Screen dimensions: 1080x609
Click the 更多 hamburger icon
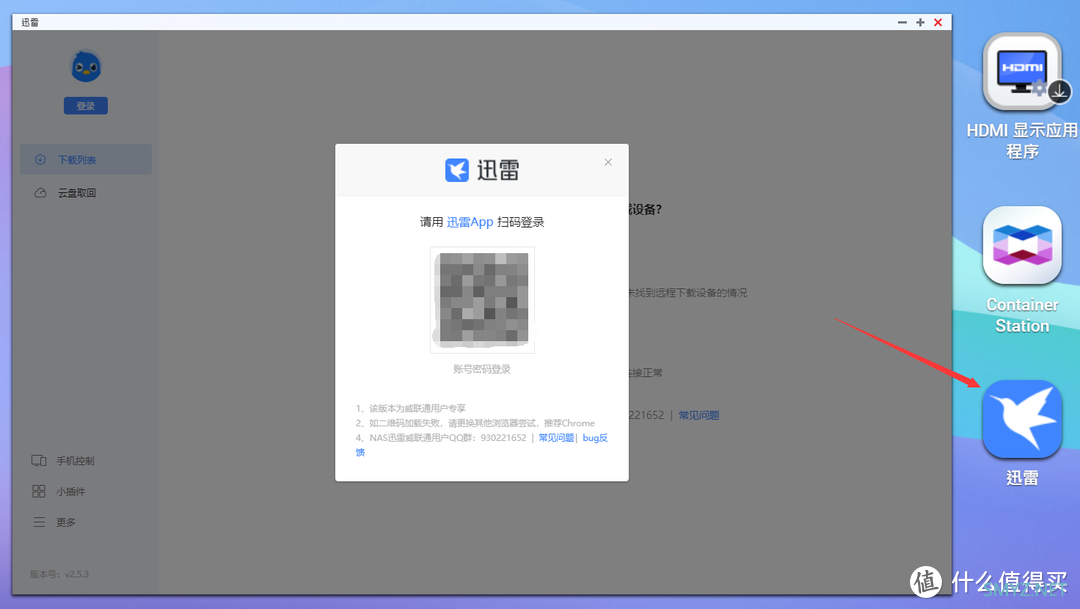[x=39, y=522]
